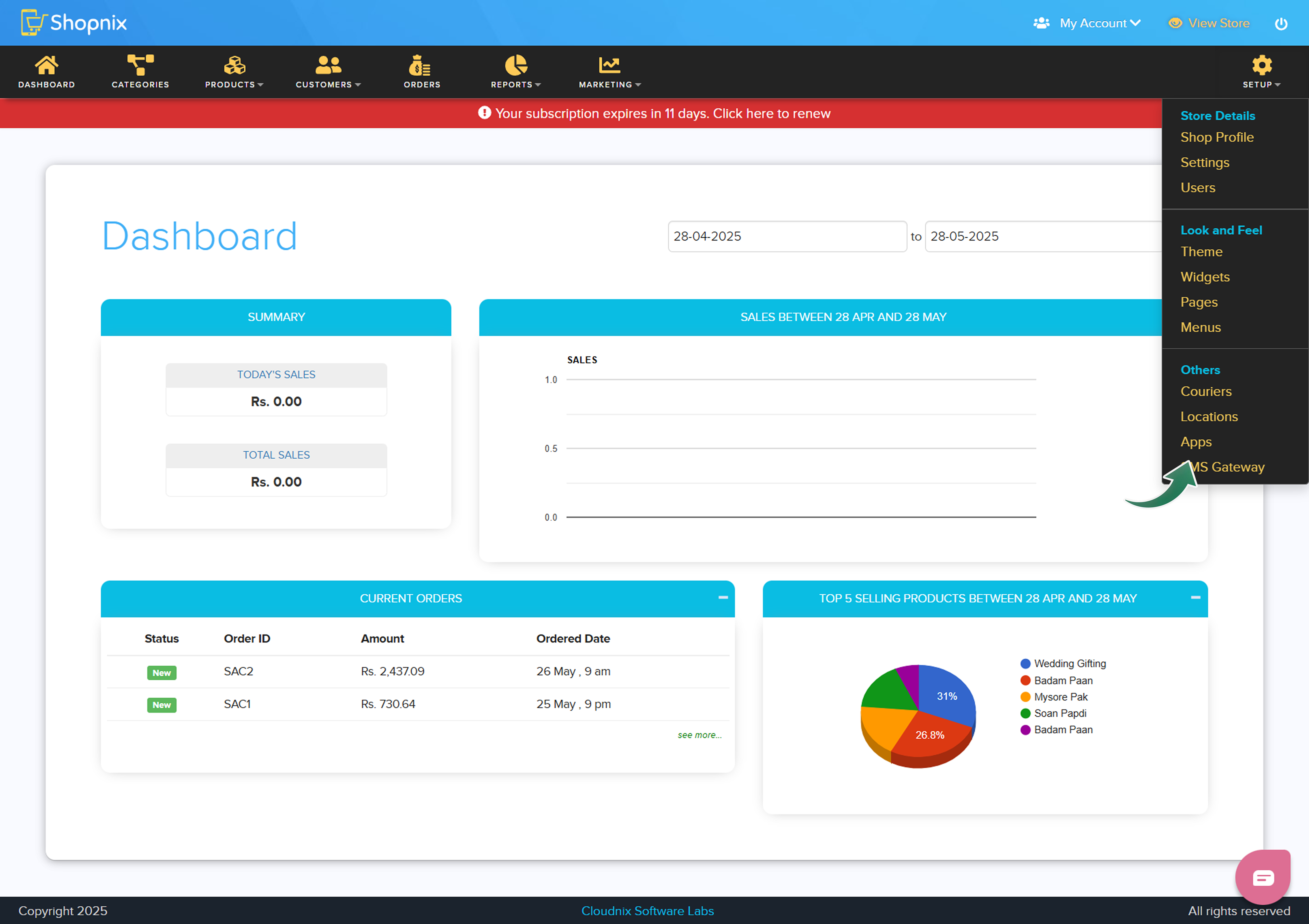Click the Summary panel header

click(x=276, y=317)
